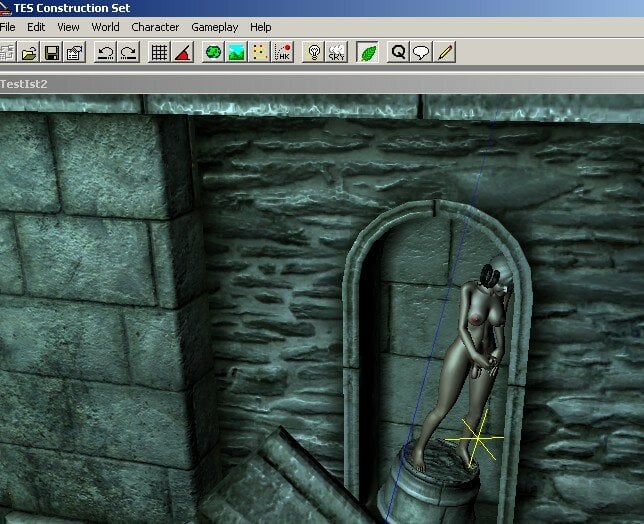This screenshot has height=524, width=644.
Task: Toggle the Havok HK icon
Action: pyautogui.click(x=283, y=52)
